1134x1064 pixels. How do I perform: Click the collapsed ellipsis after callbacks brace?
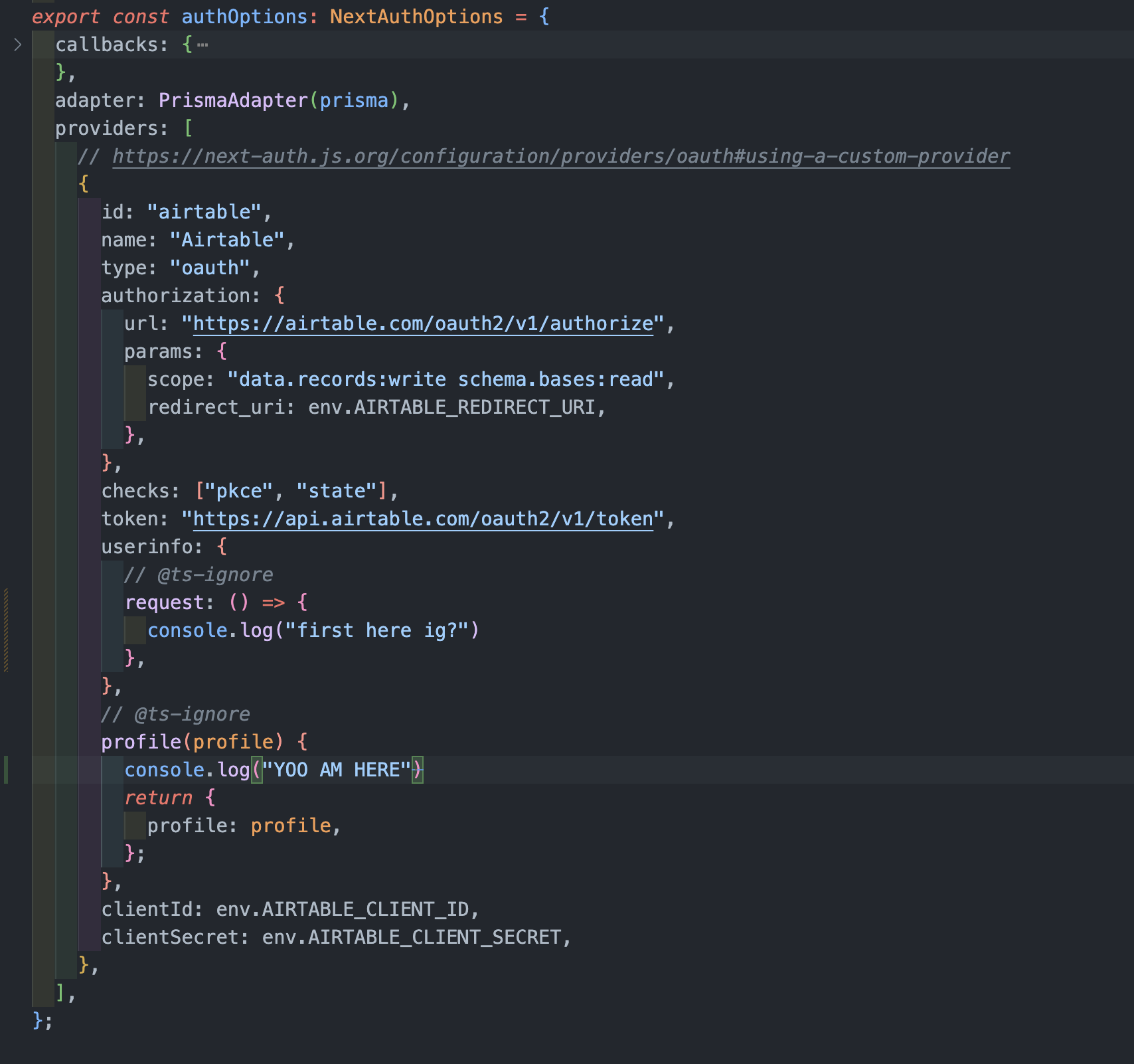202,44
